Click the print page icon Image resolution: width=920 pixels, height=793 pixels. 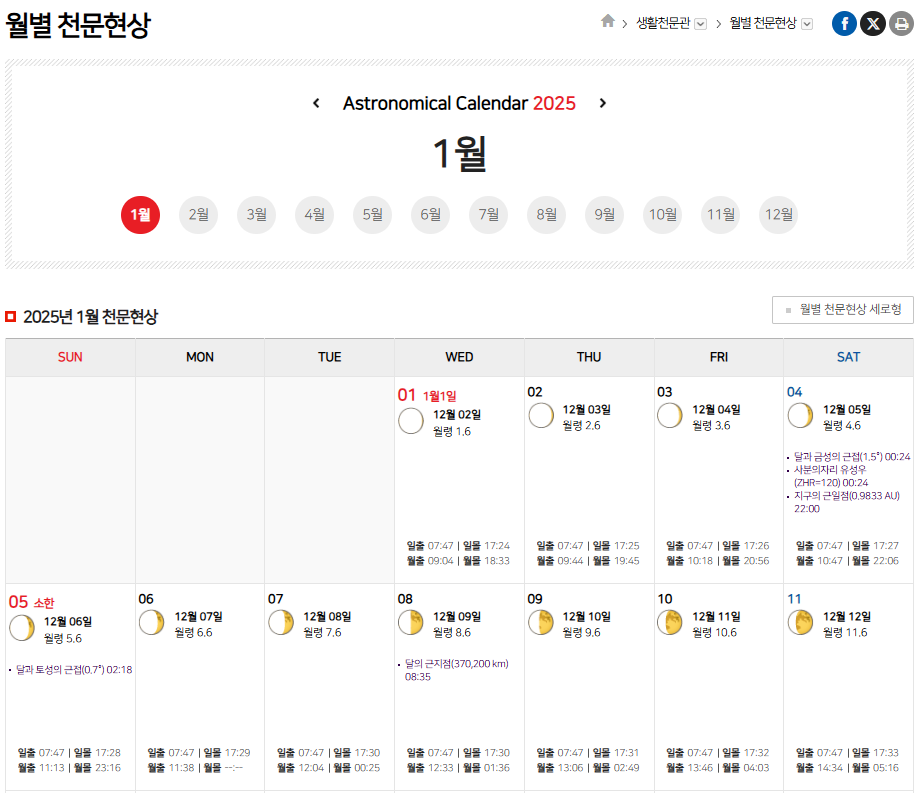tap(901, 24)
